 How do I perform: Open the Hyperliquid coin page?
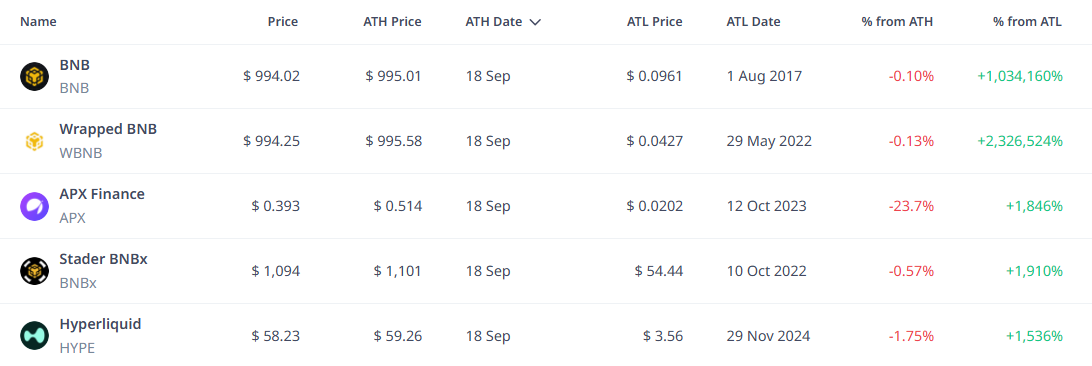click(100, 324)
